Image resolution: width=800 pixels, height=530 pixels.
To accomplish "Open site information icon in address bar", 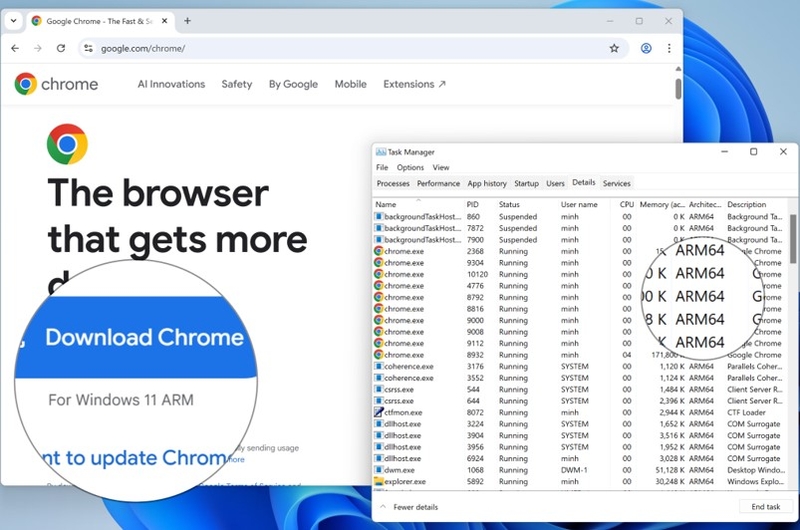I will pyautogui.click(x=88, y=48).
